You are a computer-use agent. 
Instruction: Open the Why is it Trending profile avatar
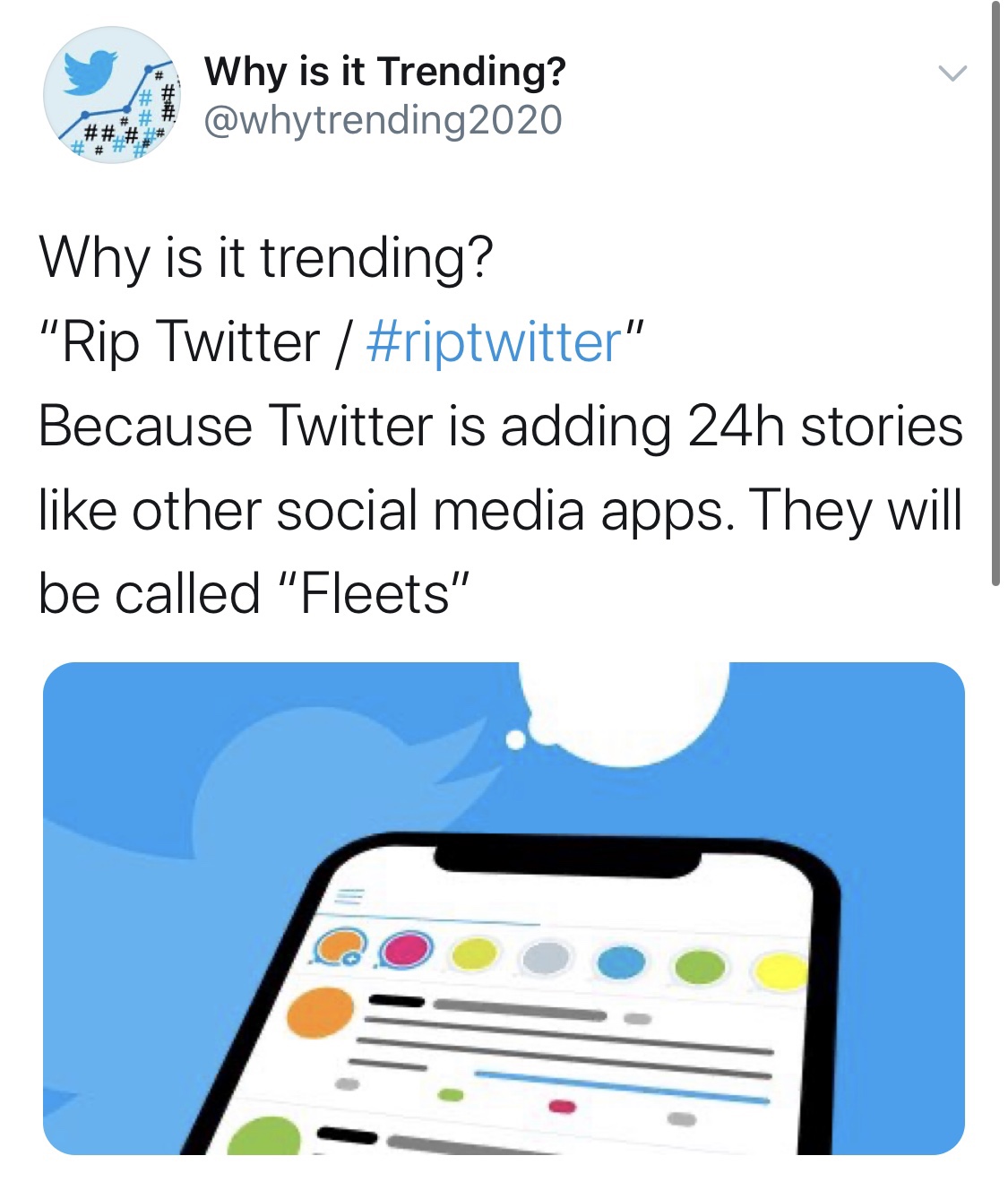click(x=112, y=95)
